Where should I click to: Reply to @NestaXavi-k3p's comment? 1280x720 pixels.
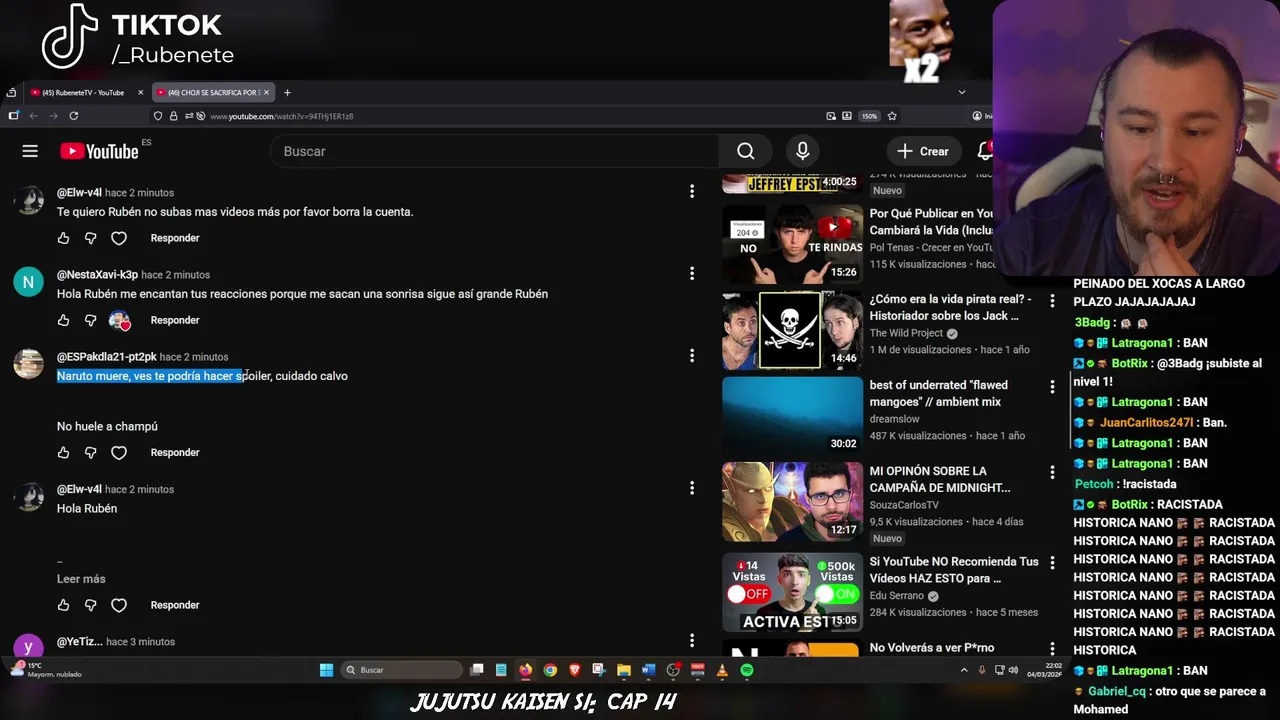point(175,320)
